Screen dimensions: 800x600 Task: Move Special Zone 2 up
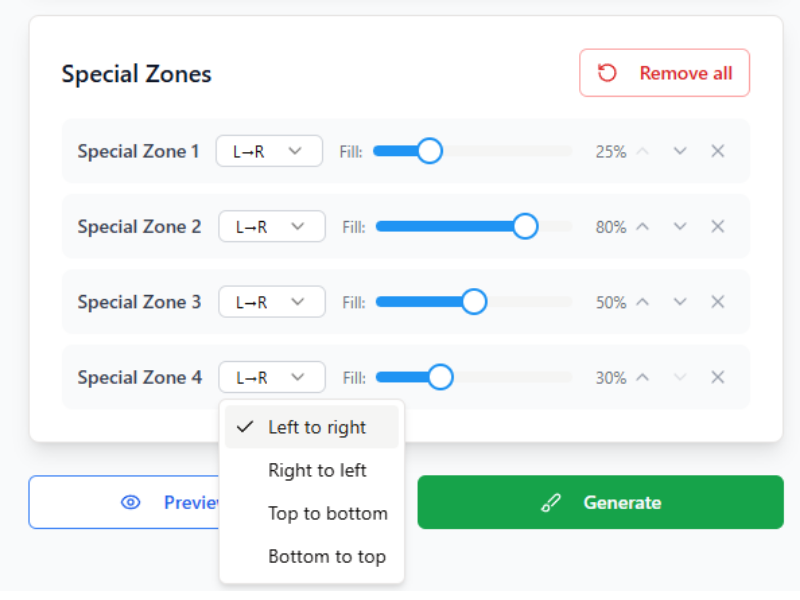(643, 227)
